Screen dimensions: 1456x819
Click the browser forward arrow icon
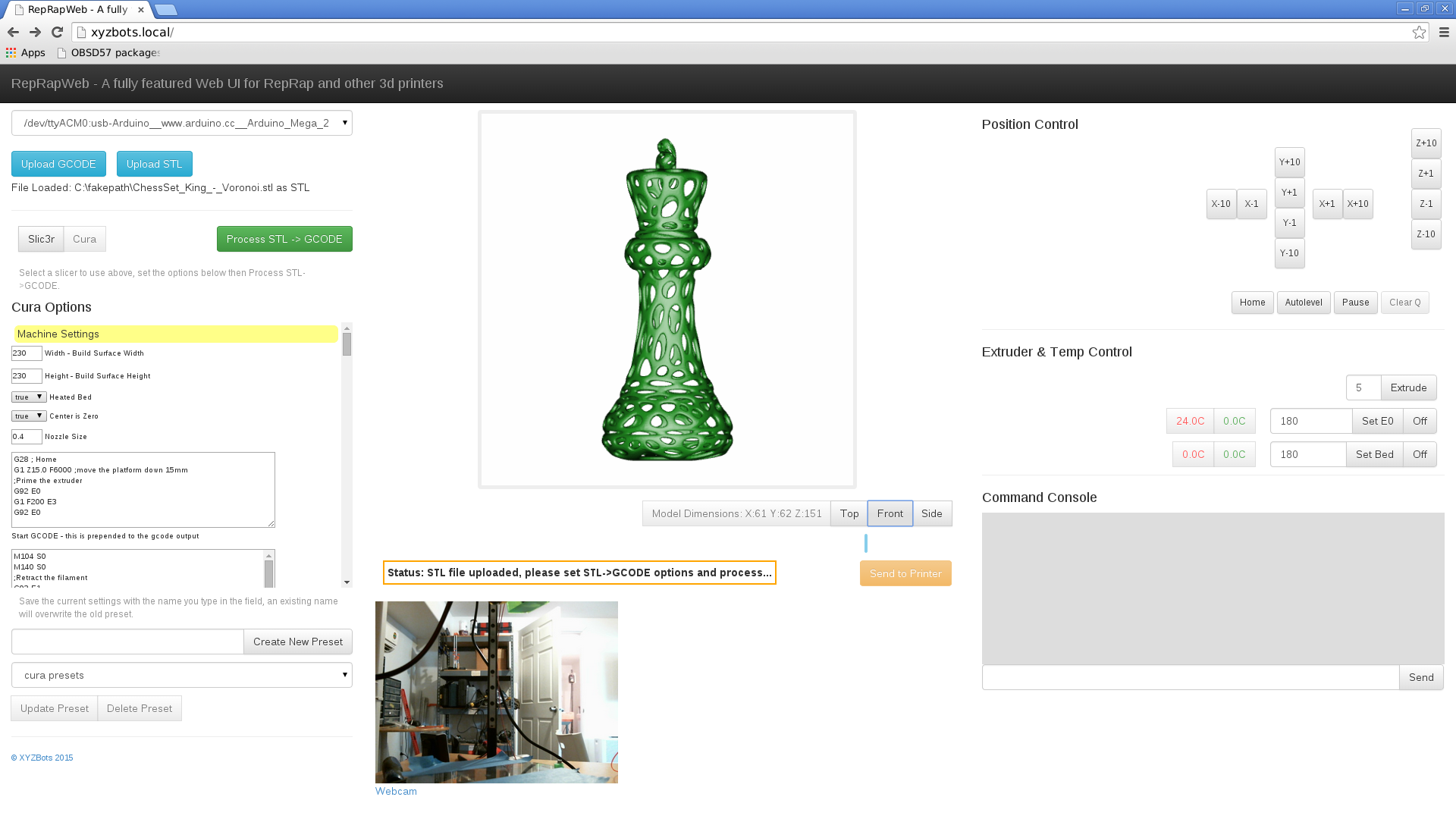click(35, 32)
